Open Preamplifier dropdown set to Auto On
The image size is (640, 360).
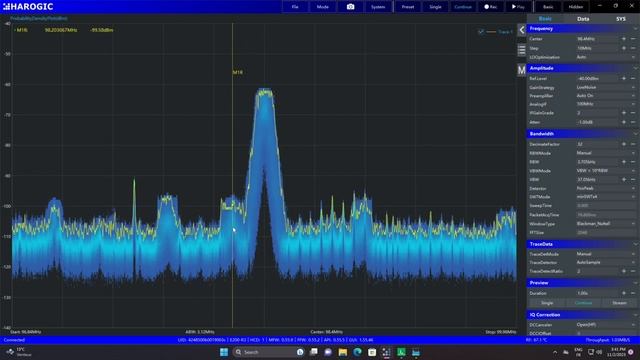(606, 96)
